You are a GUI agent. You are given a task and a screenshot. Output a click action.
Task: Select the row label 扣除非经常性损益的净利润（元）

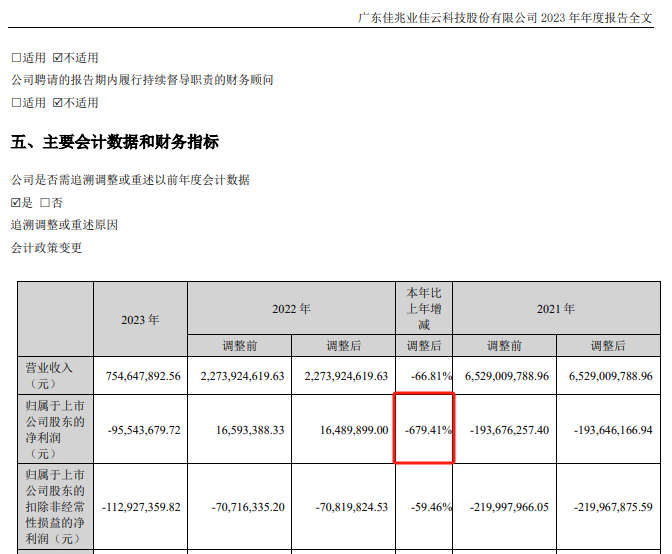point(55,507)
